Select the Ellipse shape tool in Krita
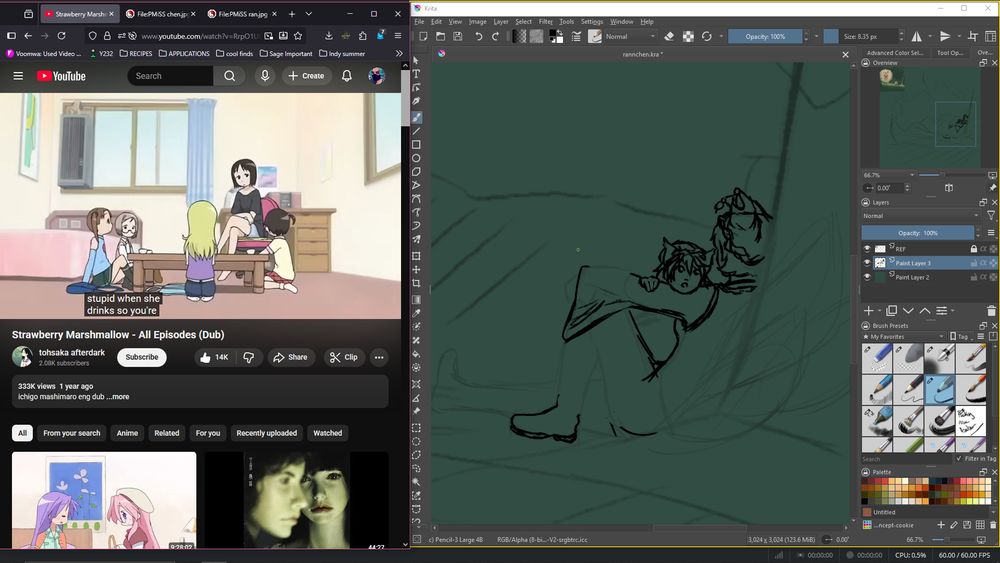1000x563 pixels. coord(416,158)
